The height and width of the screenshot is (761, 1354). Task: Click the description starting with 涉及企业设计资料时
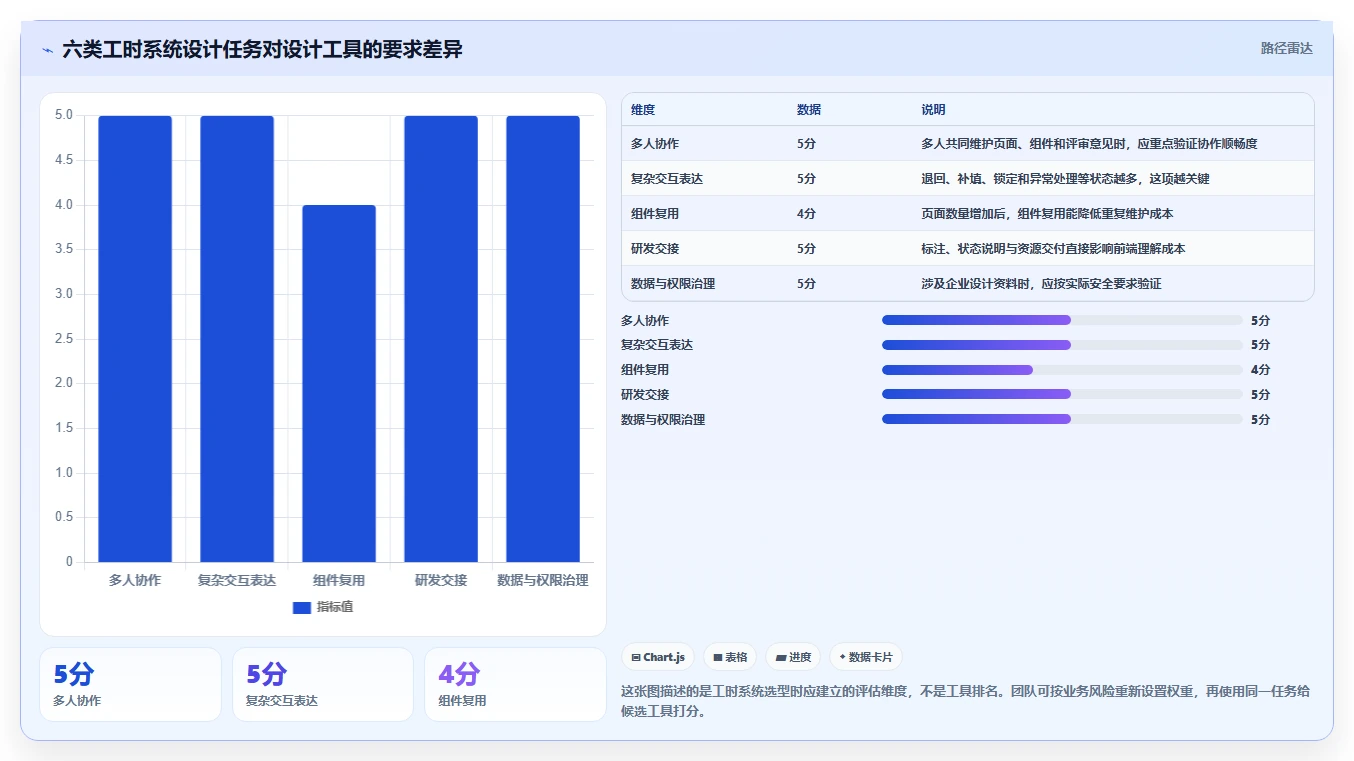point(1041,284)
